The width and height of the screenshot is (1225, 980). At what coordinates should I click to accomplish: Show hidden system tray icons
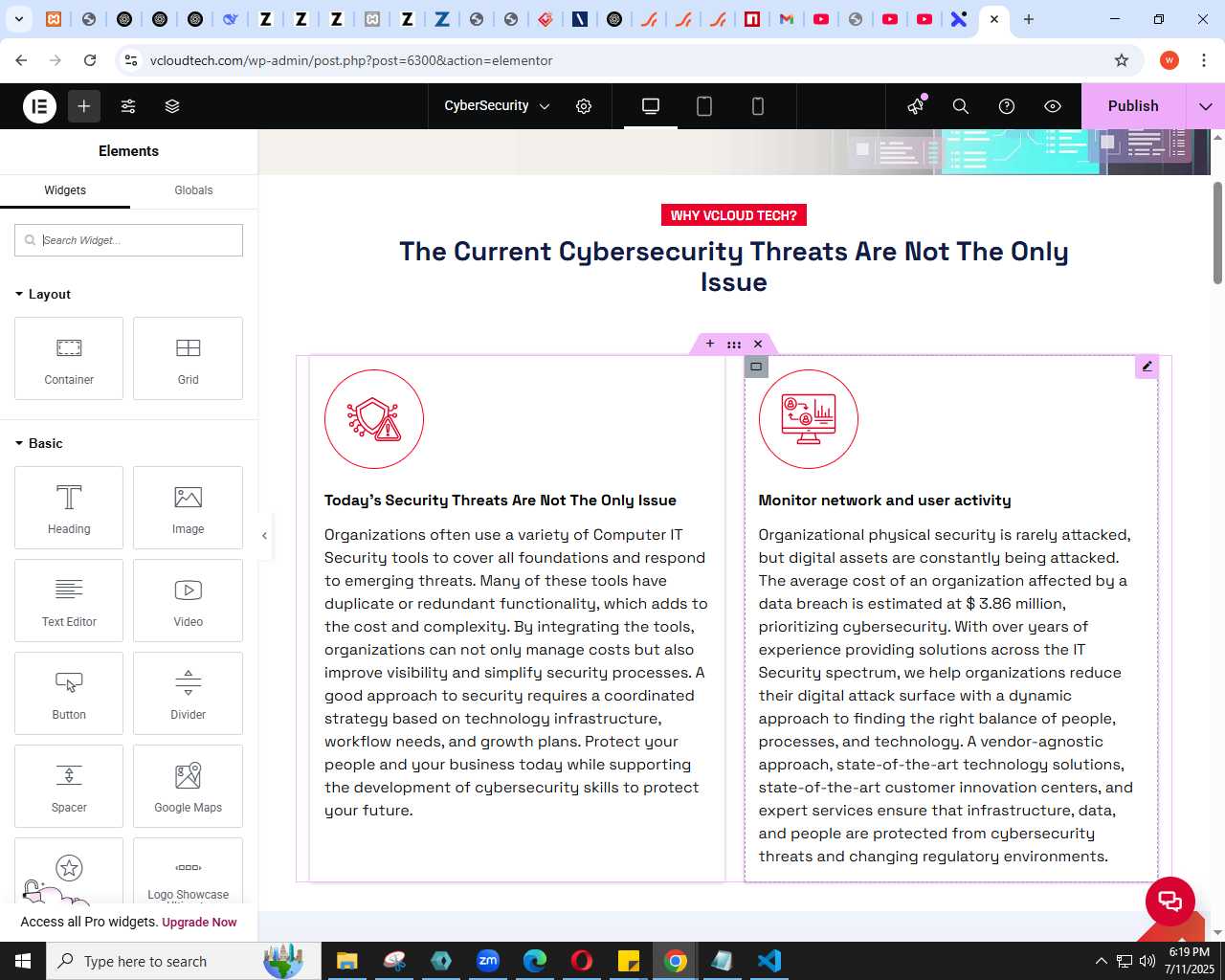tap(1101, 961)
